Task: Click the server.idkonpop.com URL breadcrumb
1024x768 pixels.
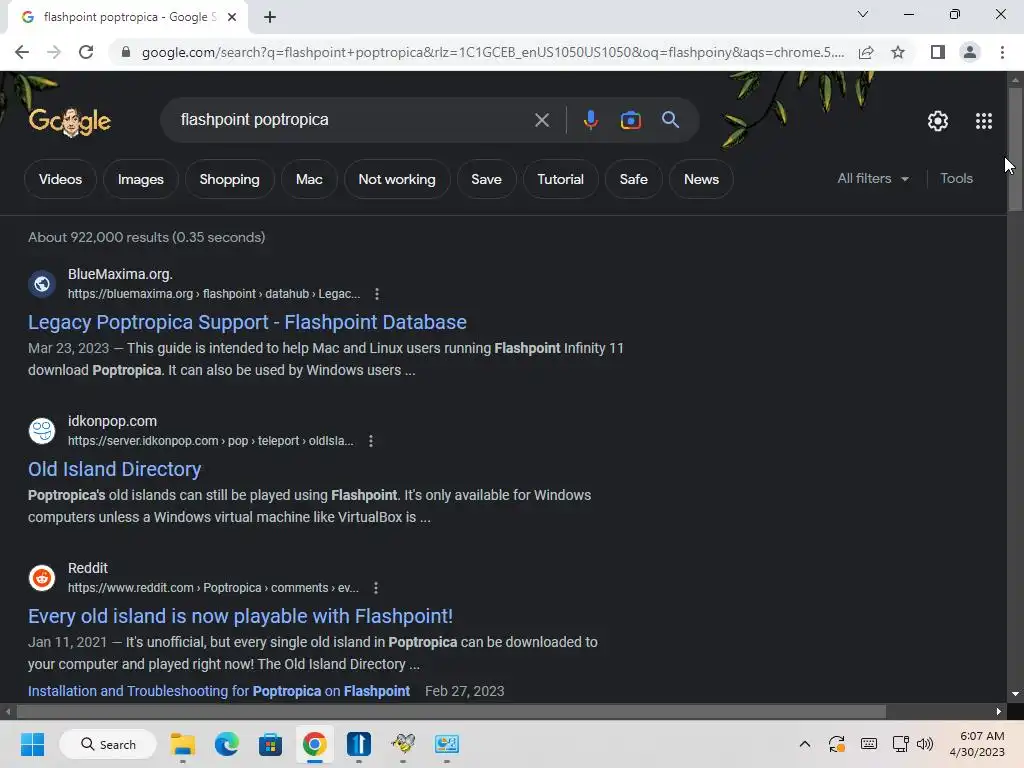Action: click(210, 441)
